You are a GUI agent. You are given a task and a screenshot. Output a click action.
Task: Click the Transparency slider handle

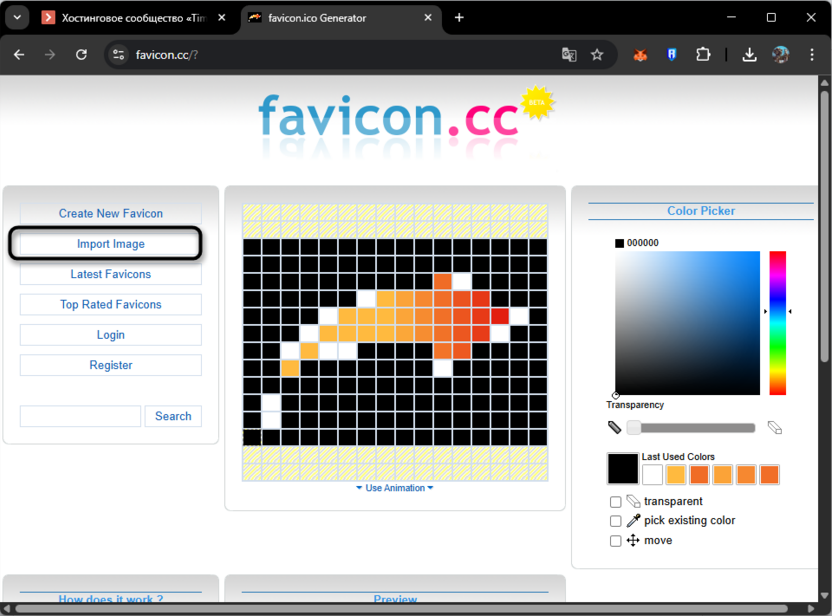pos(634,428)
